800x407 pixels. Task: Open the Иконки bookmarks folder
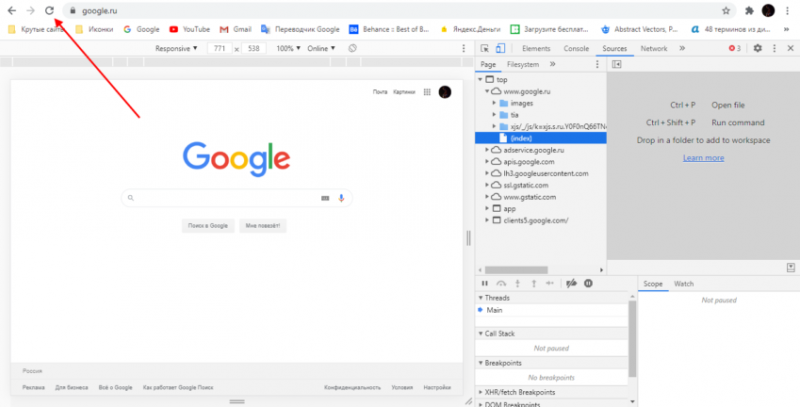[94, 30]
